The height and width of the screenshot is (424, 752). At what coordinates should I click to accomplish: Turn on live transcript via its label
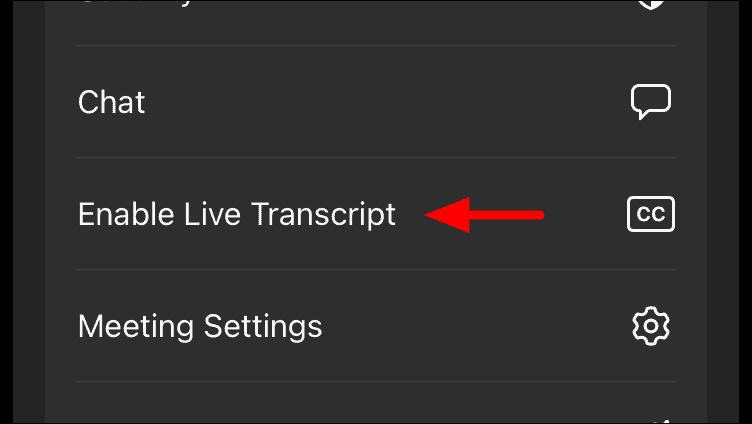pos(237,214)
